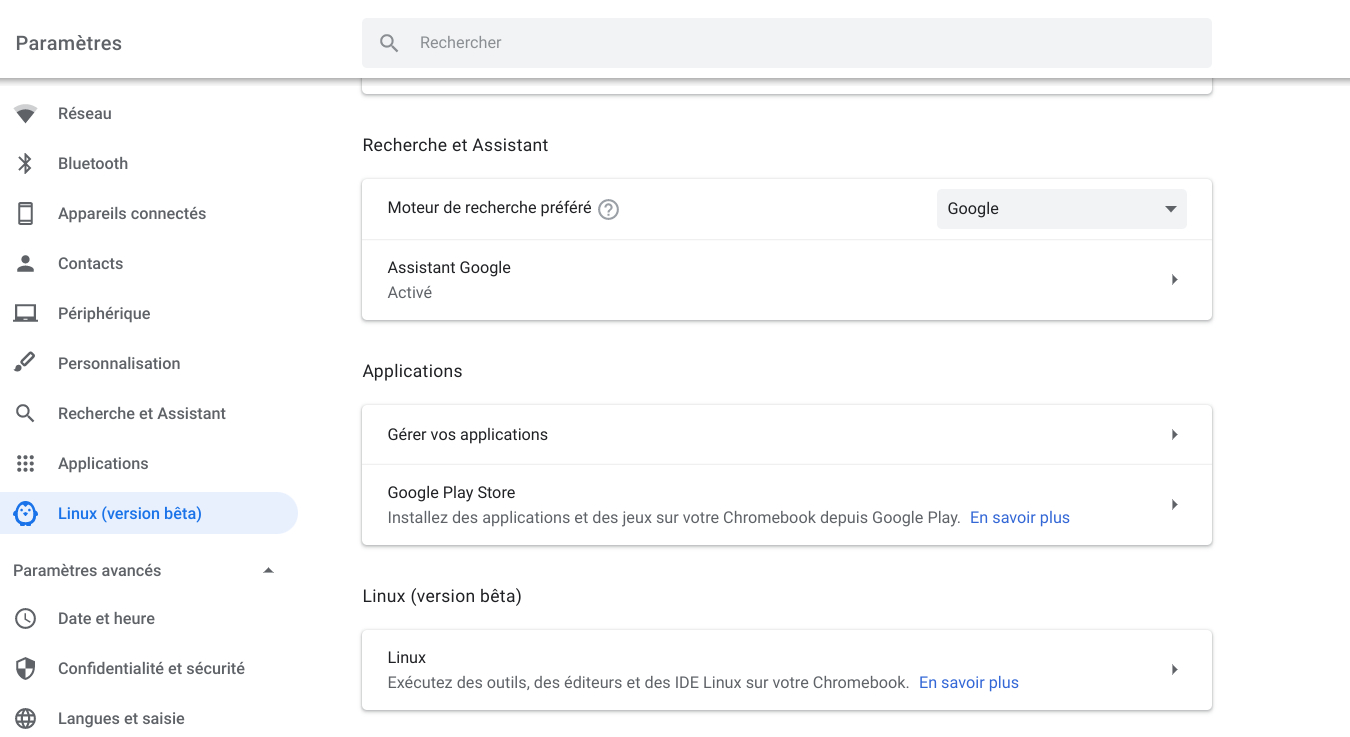Click the clock icon beside Date et heure

click(x=26, y=619)
